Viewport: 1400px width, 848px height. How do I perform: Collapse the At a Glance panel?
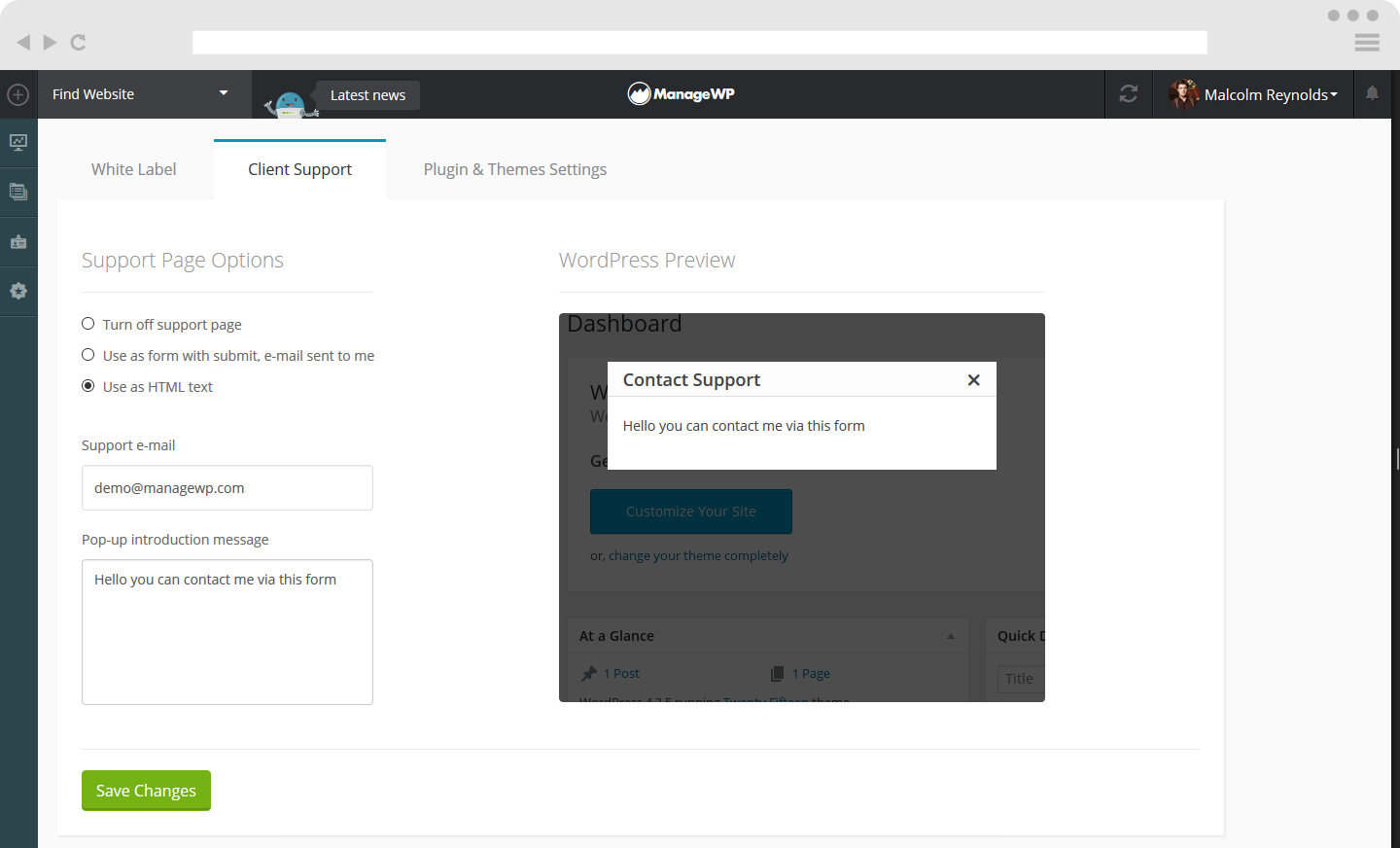tap(951, 636)
